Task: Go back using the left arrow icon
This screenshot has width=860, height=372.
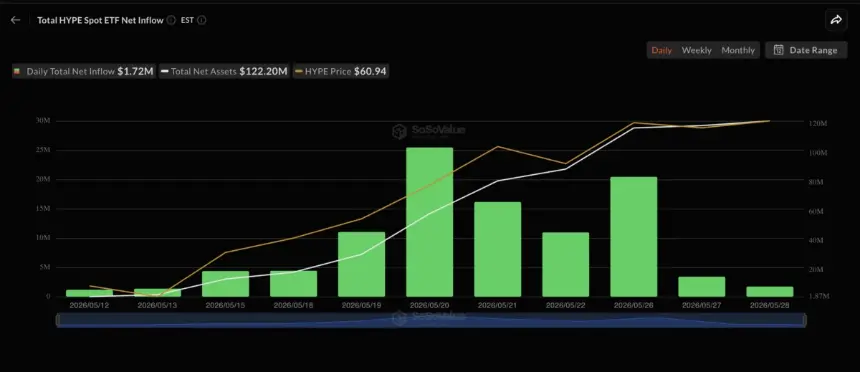Action: (x=15, y=20)
